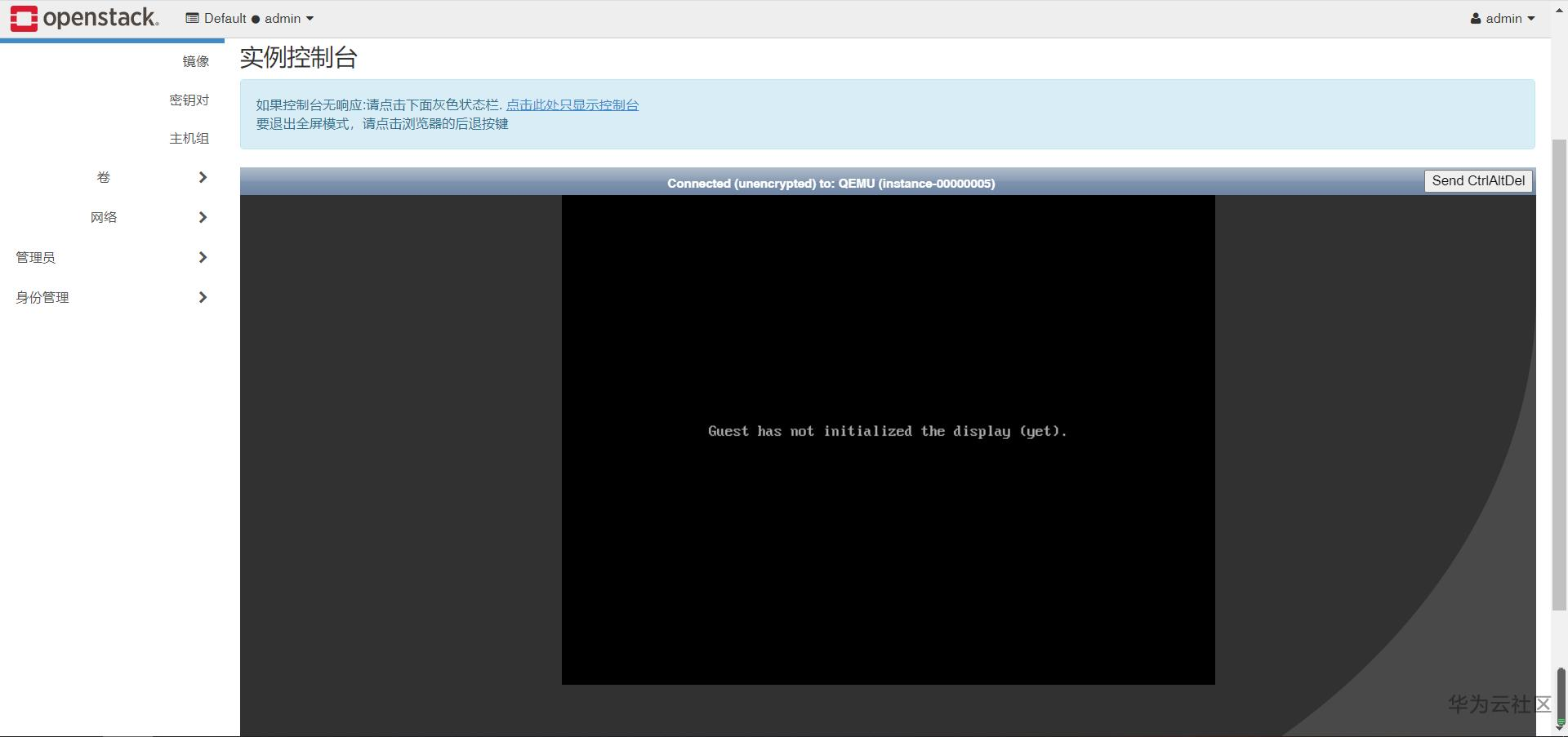Viewport: 1568px width, 737px height.
Task: Click the project list icon beside Default
Action: coord(192,18)
